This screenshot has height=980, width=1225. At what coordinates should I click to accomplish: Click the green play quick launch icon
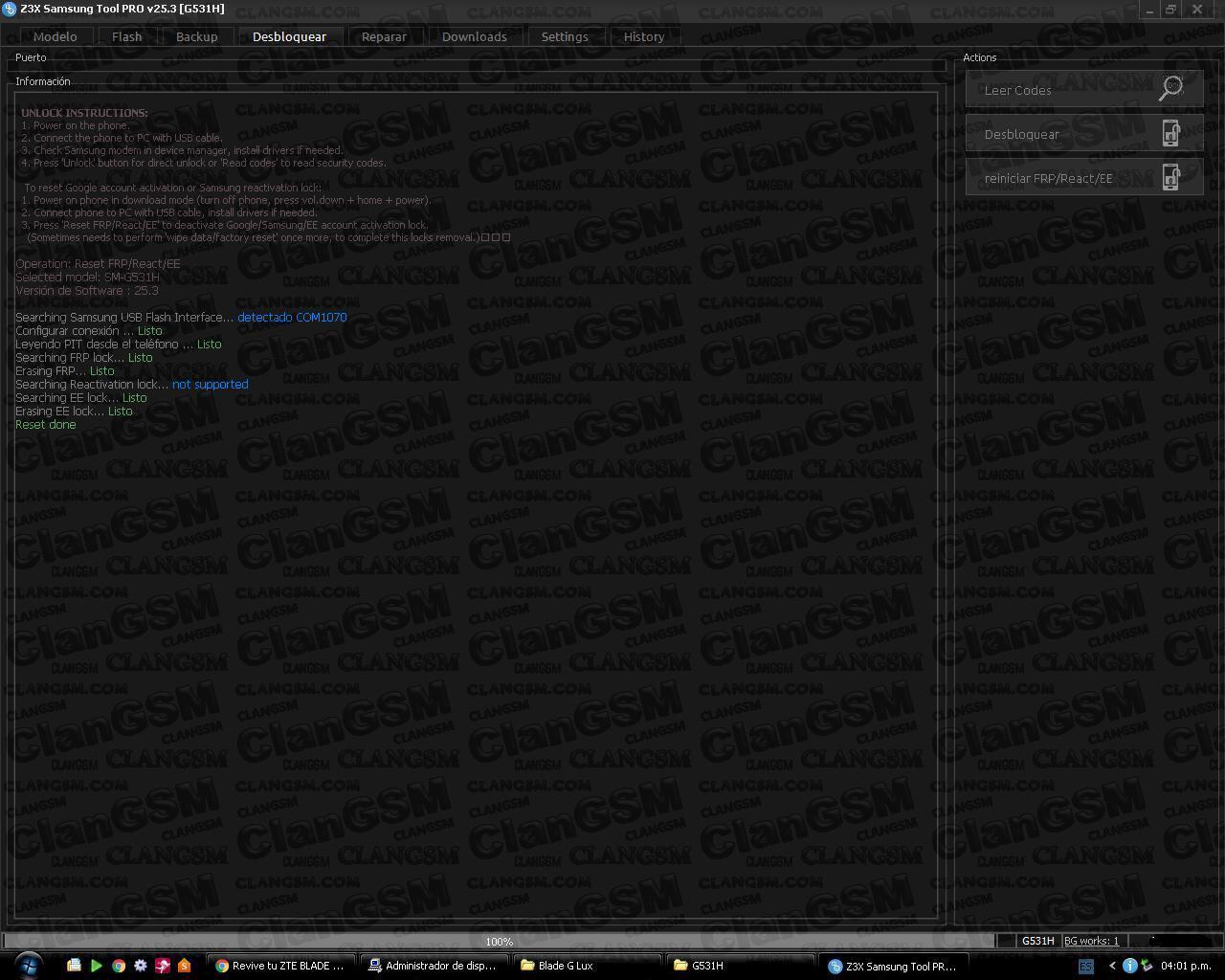coord(96,966)
